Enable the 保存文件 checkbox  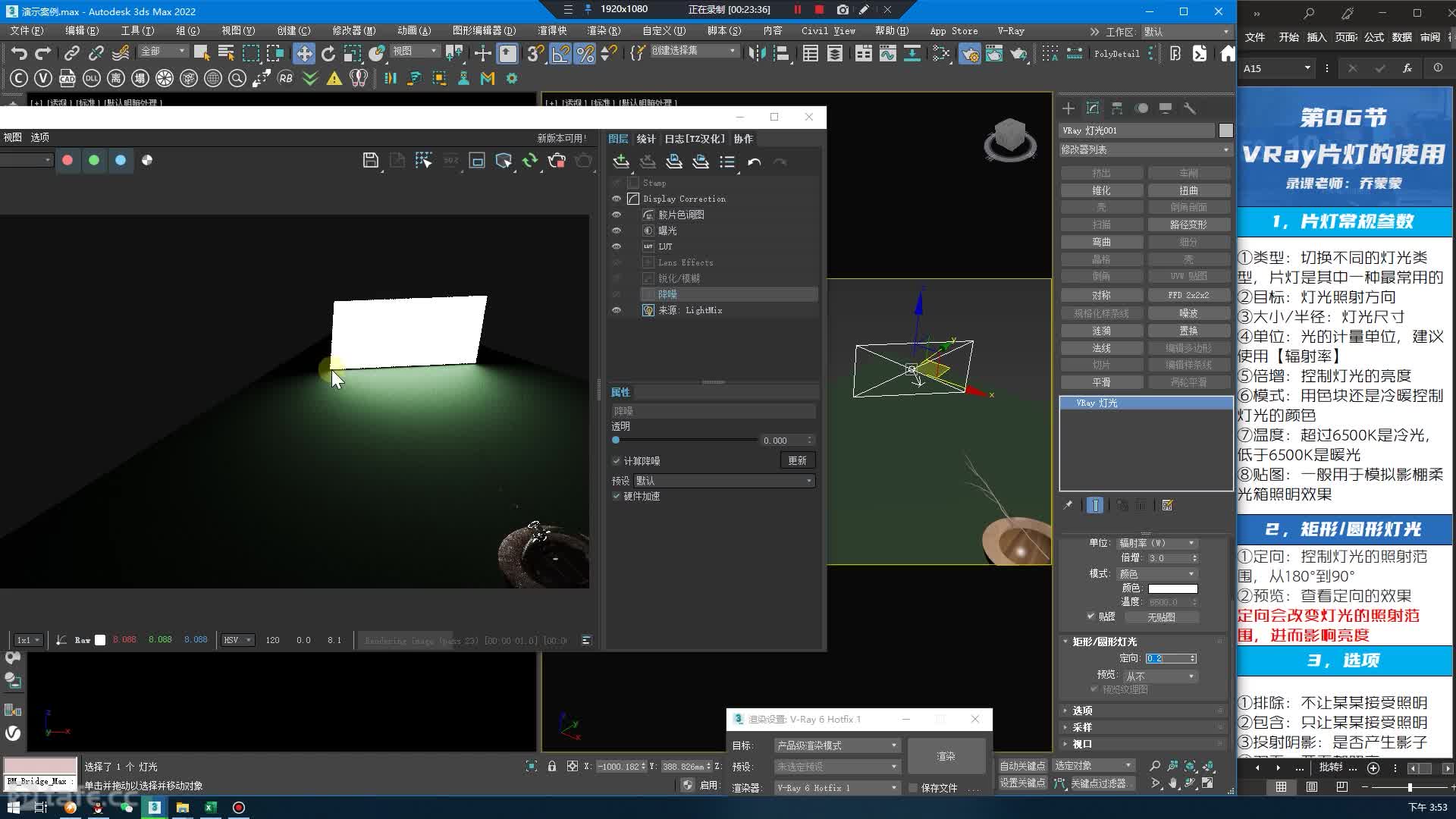click(913, 788)
